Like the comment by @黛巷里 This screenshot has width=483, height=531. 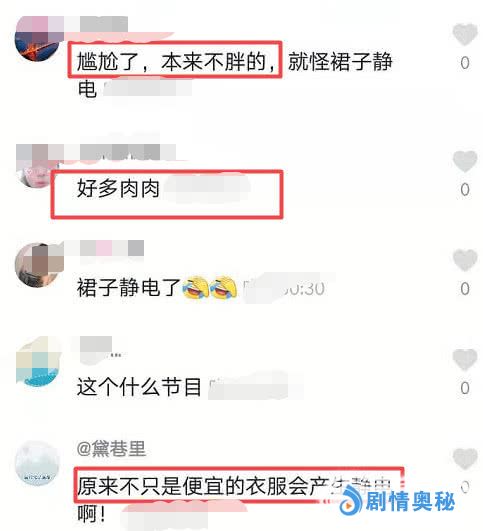point(465,458)
